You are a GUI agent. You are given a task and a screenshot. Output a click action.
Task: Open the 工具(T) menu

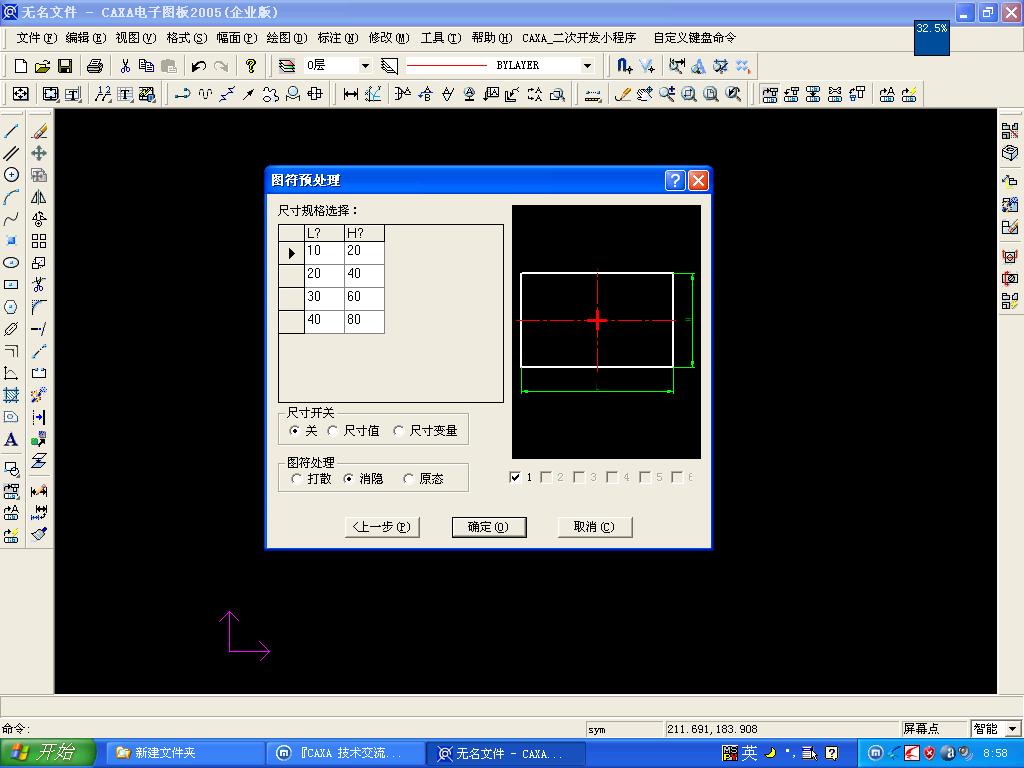point(441,38)
